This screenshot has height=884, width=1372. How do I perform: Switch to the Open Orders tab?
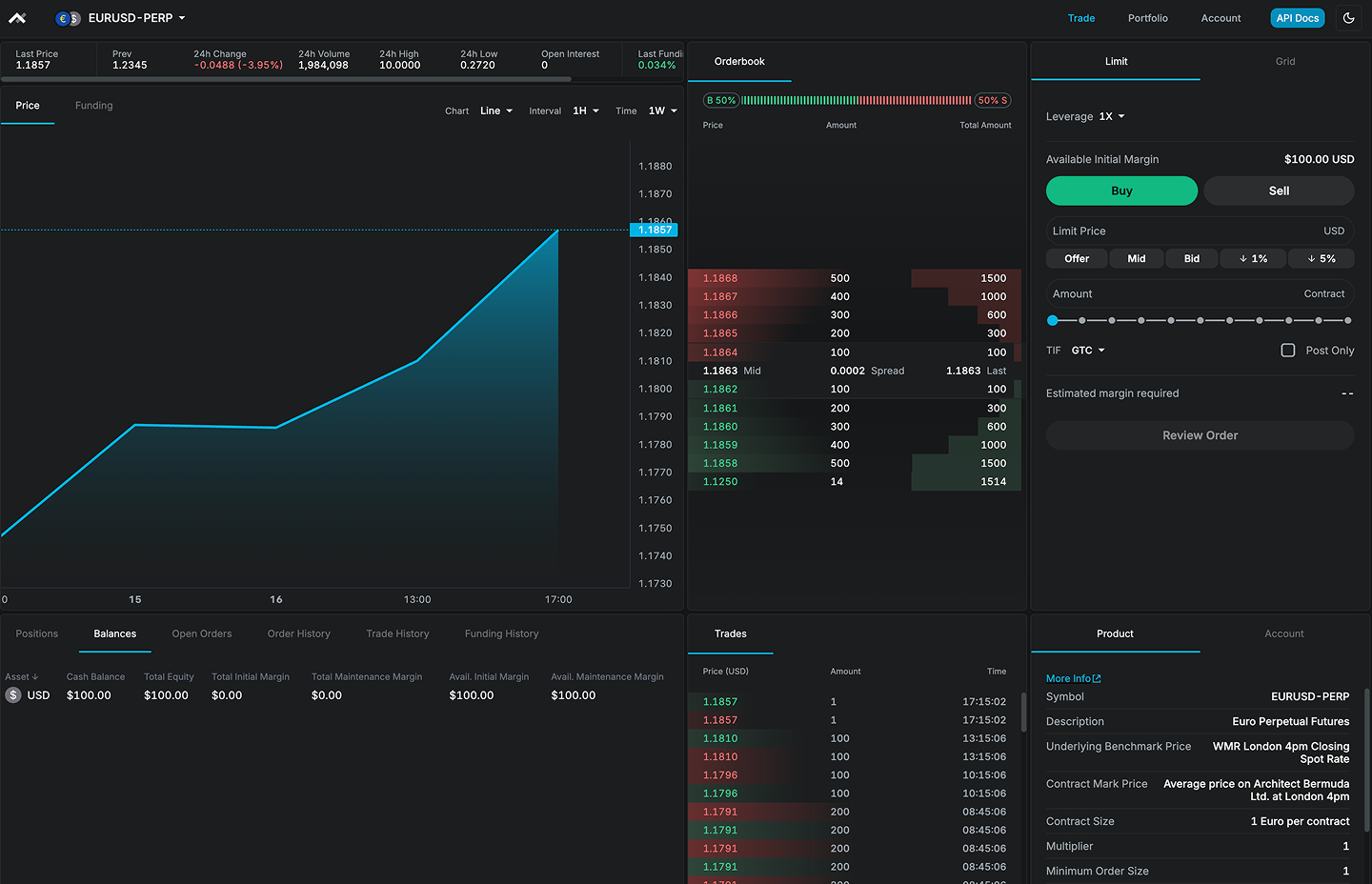[202, 633]
